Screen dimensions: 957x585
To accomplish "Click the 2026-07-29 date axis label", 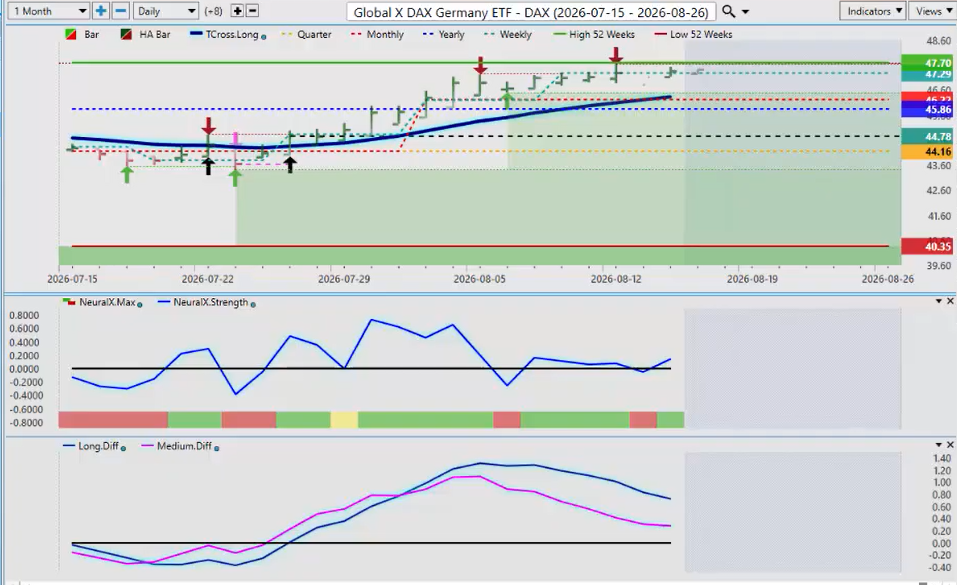I will pos(344,279).
